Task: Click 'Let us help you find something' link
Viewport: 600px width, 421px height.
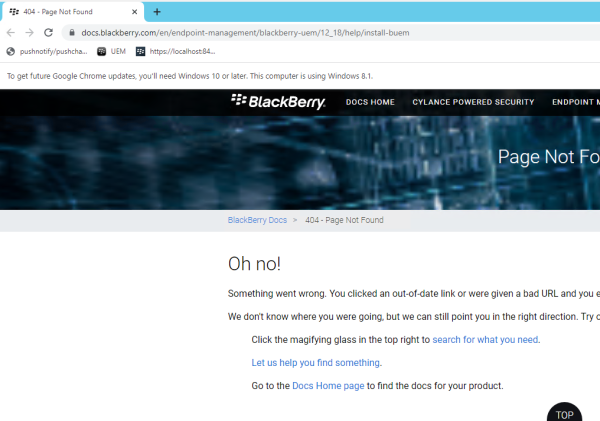Action: point(315,362)
